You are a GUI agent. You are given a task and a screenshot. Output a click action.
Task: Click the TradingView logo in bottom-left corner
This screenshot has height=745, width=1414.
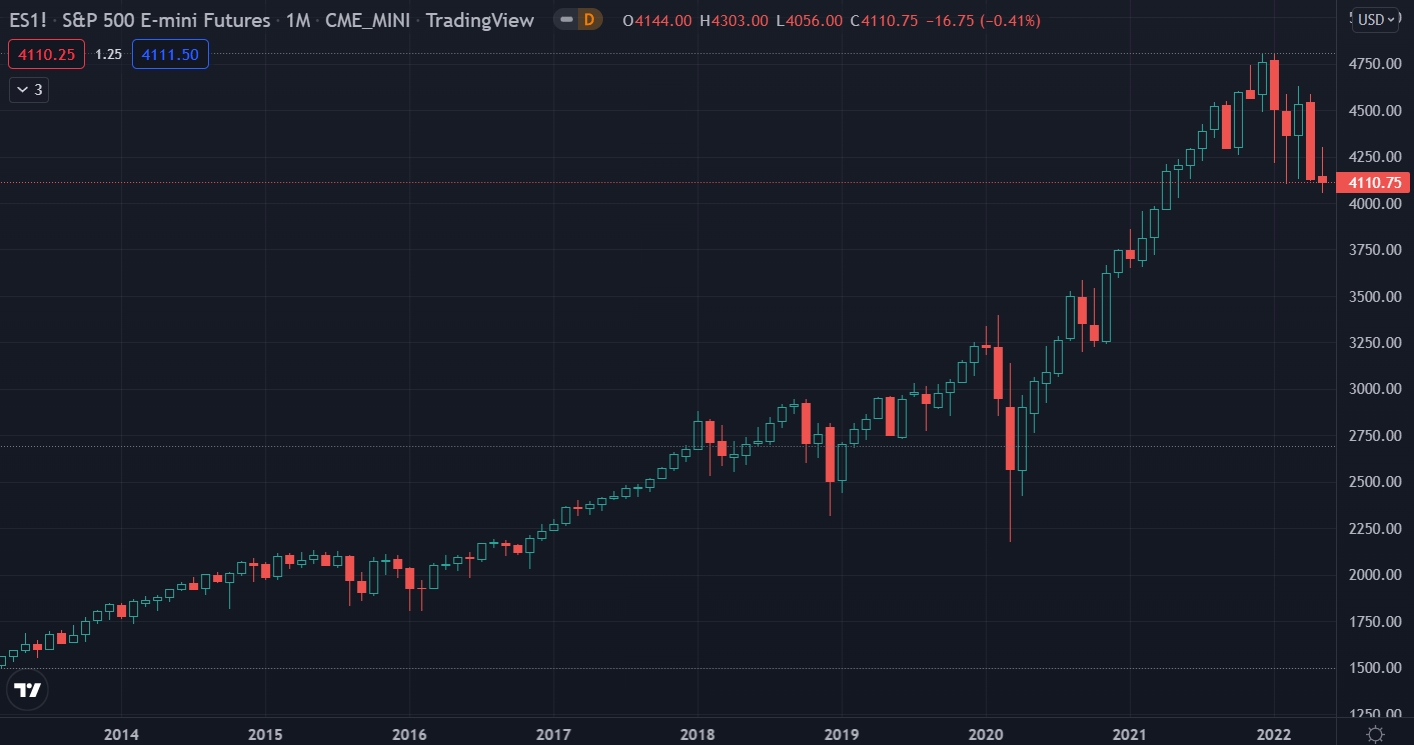28,690
